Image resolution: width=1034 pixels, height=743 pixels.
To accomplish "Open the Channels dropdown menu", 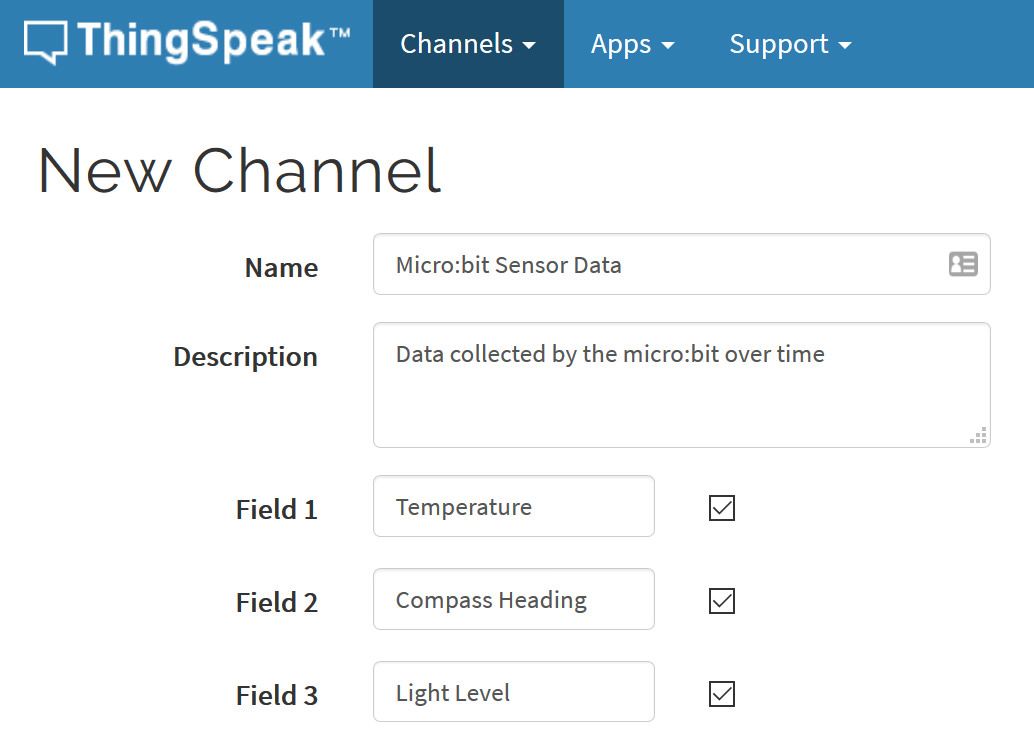I will click(x=467, y=44).
